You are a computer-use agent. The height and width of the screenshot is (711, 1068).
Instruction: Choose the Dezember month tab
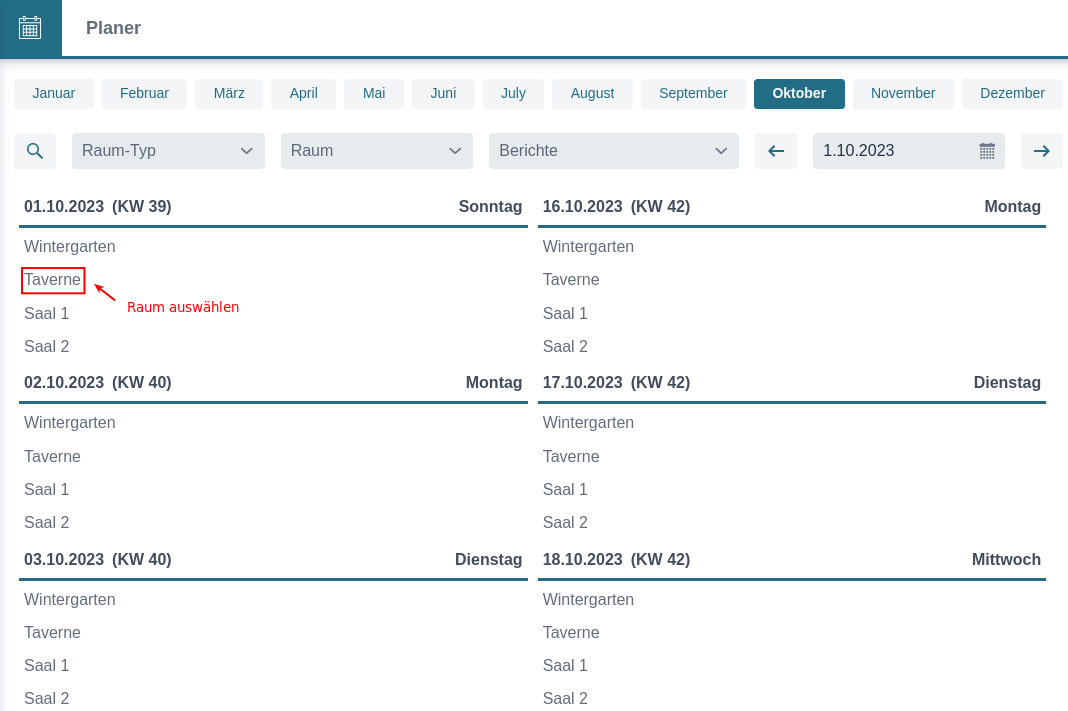coord(1012,93)
